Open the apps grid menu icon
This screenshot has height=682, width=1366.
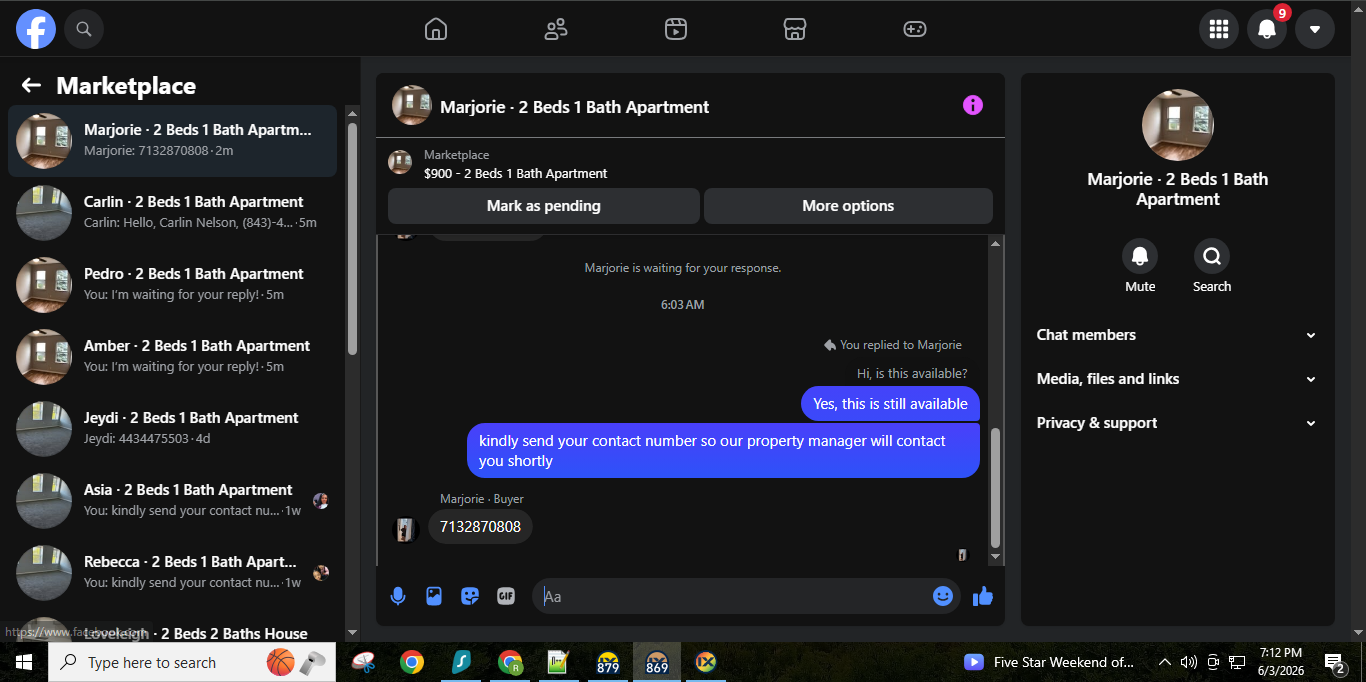(x=1219, y=29)
